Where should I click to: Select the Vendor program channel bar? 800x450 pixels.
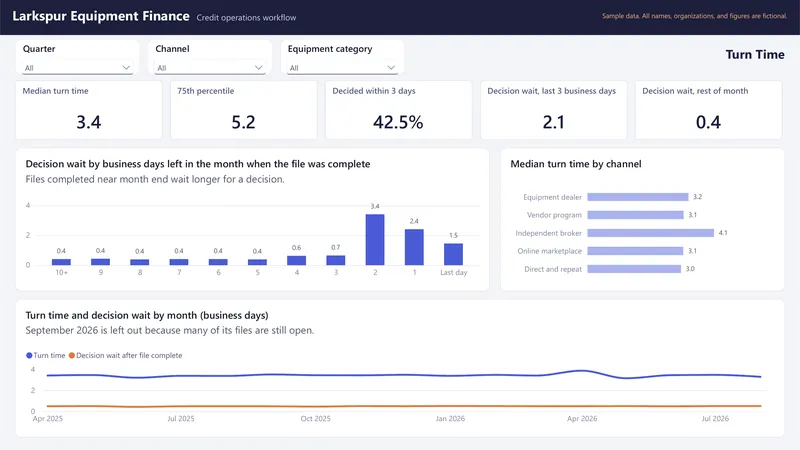pyautogui.click(x=635, y=215)
